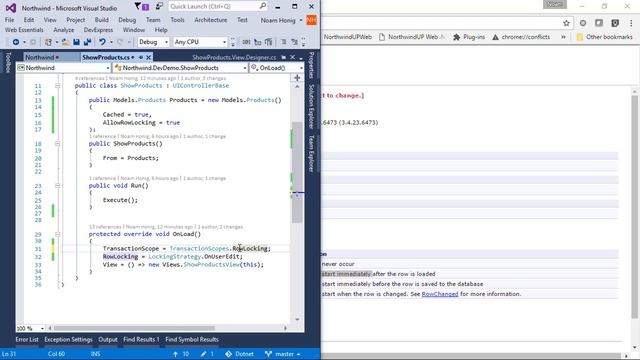Open the Error List panel tab
The width and height of the screenshot is (640, 360).
tap(27, 339)
